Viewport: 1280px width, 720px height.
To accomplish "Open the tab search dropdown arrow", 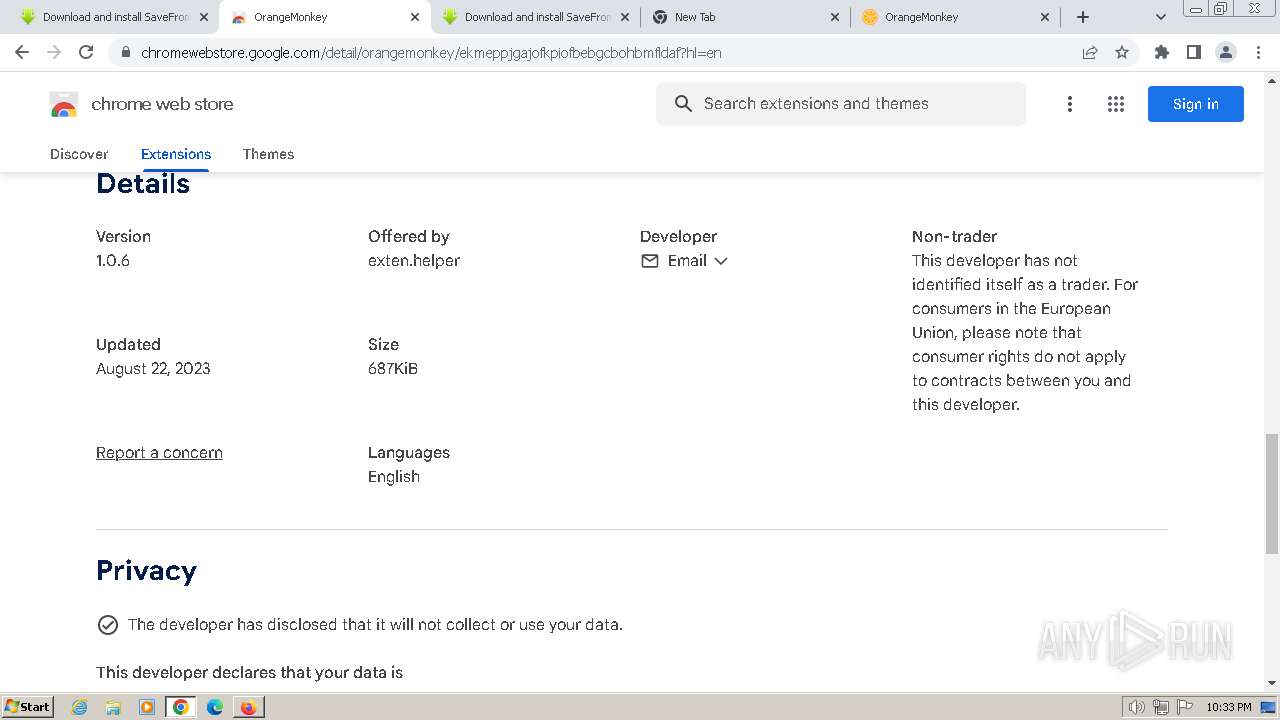I will point(1161,17).
